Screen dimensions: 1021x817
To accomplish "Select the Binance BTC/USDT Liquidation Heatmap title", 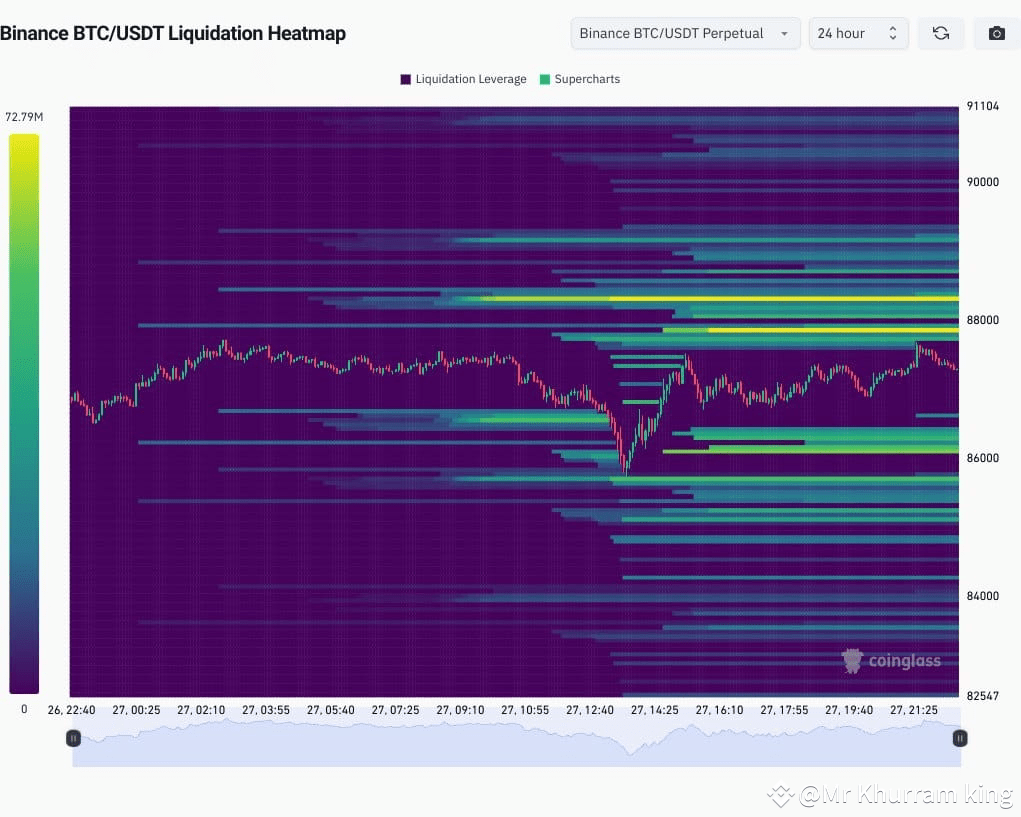I will tap(174, 33).
